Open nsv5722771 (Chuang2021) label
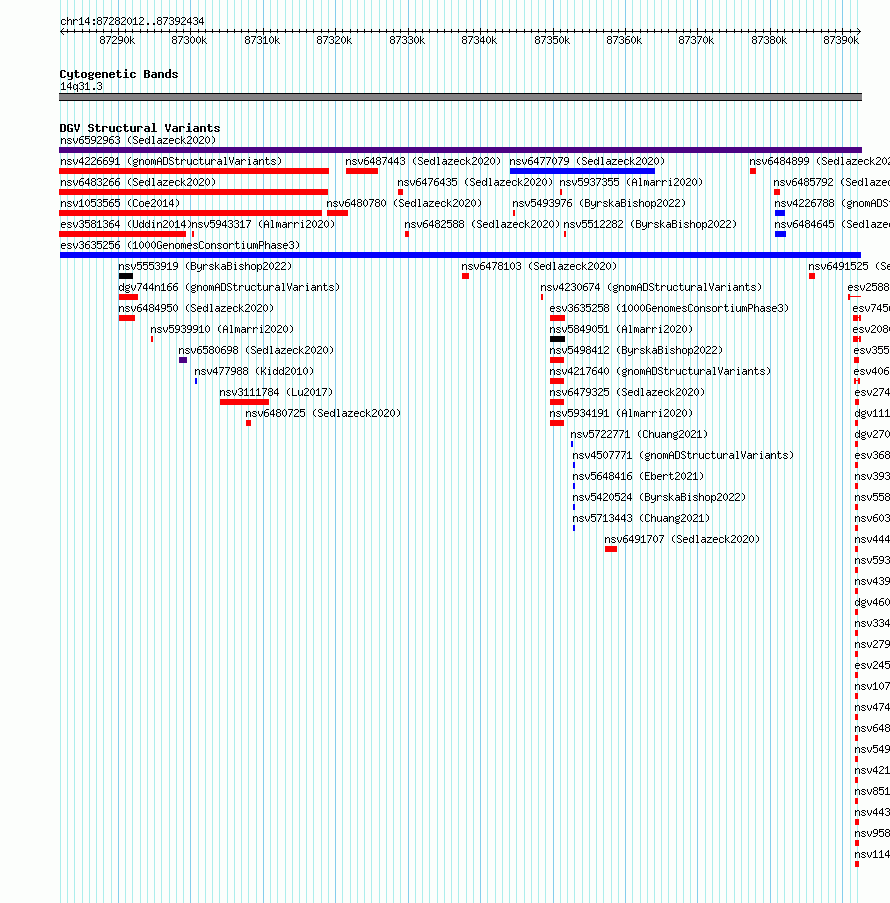 point(639,435)
